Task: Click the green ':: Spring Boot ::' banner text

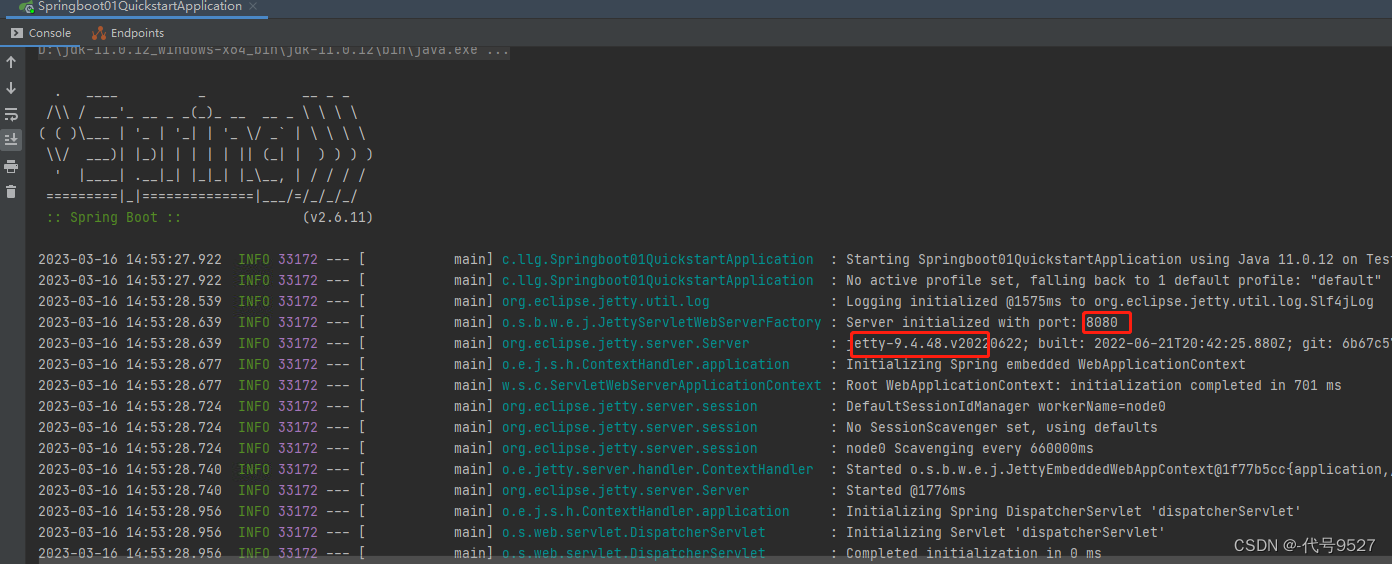Action: (x=114, y=217)
